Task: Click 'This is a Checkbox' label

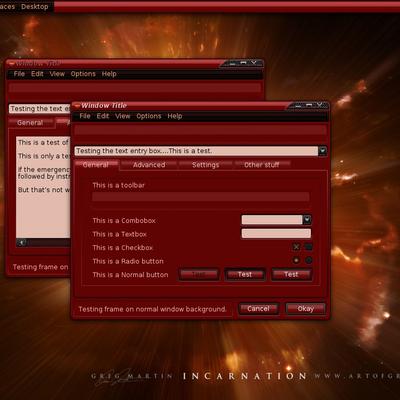Action: 123,248
